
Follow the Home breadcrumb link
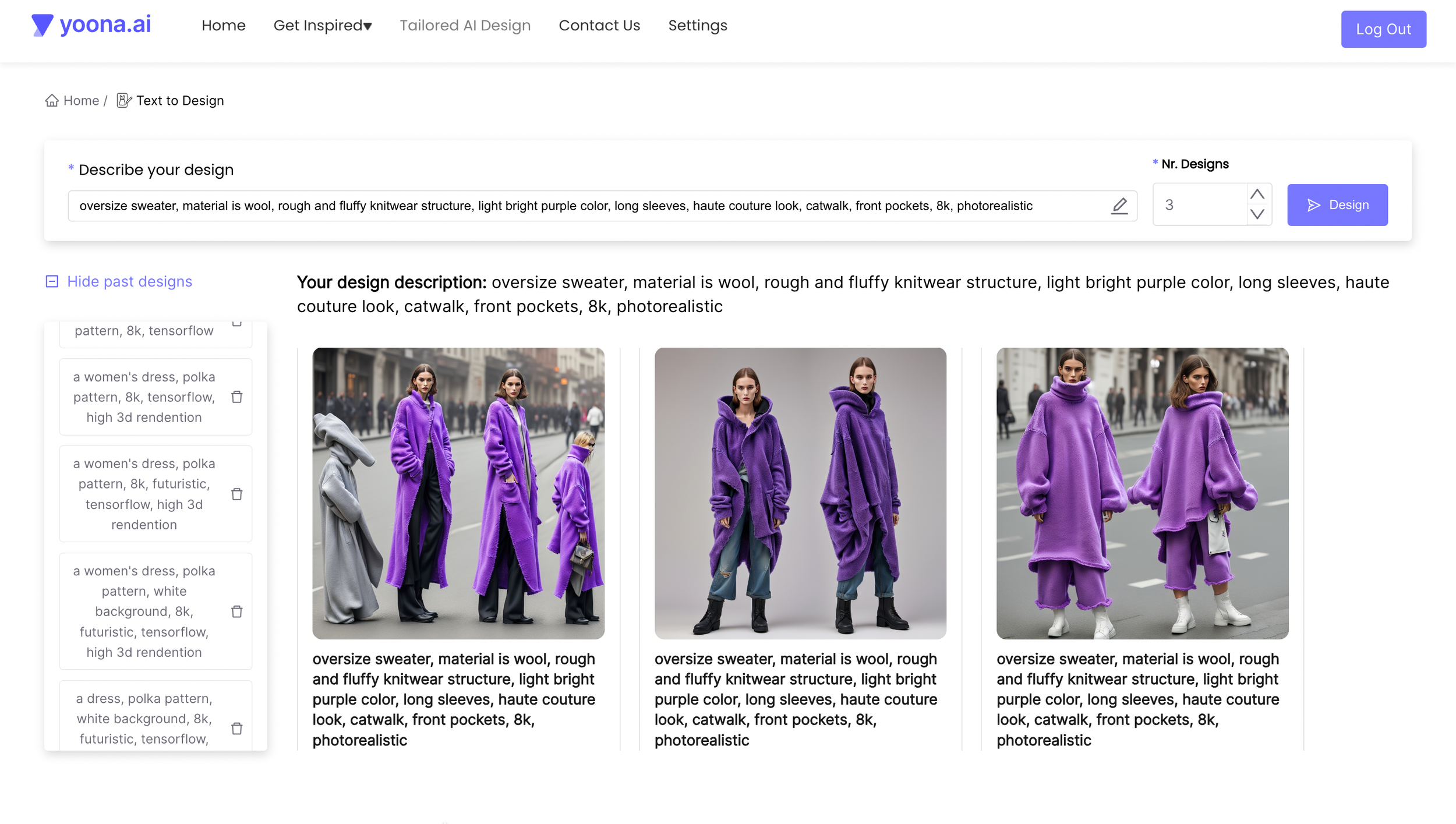click(x=81, y=101)
